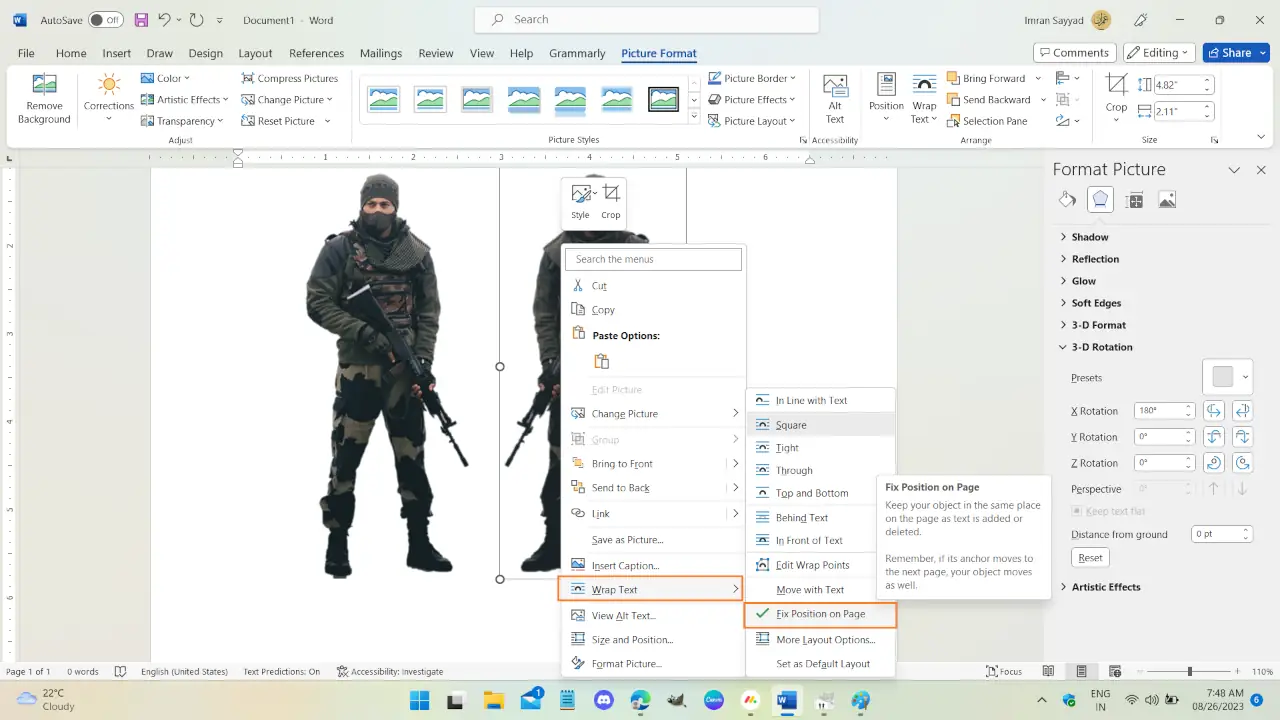Select the last picture style thumbnail
Image resolution: width=1280 pixels, height=720 pixels.
coord(663,99)
